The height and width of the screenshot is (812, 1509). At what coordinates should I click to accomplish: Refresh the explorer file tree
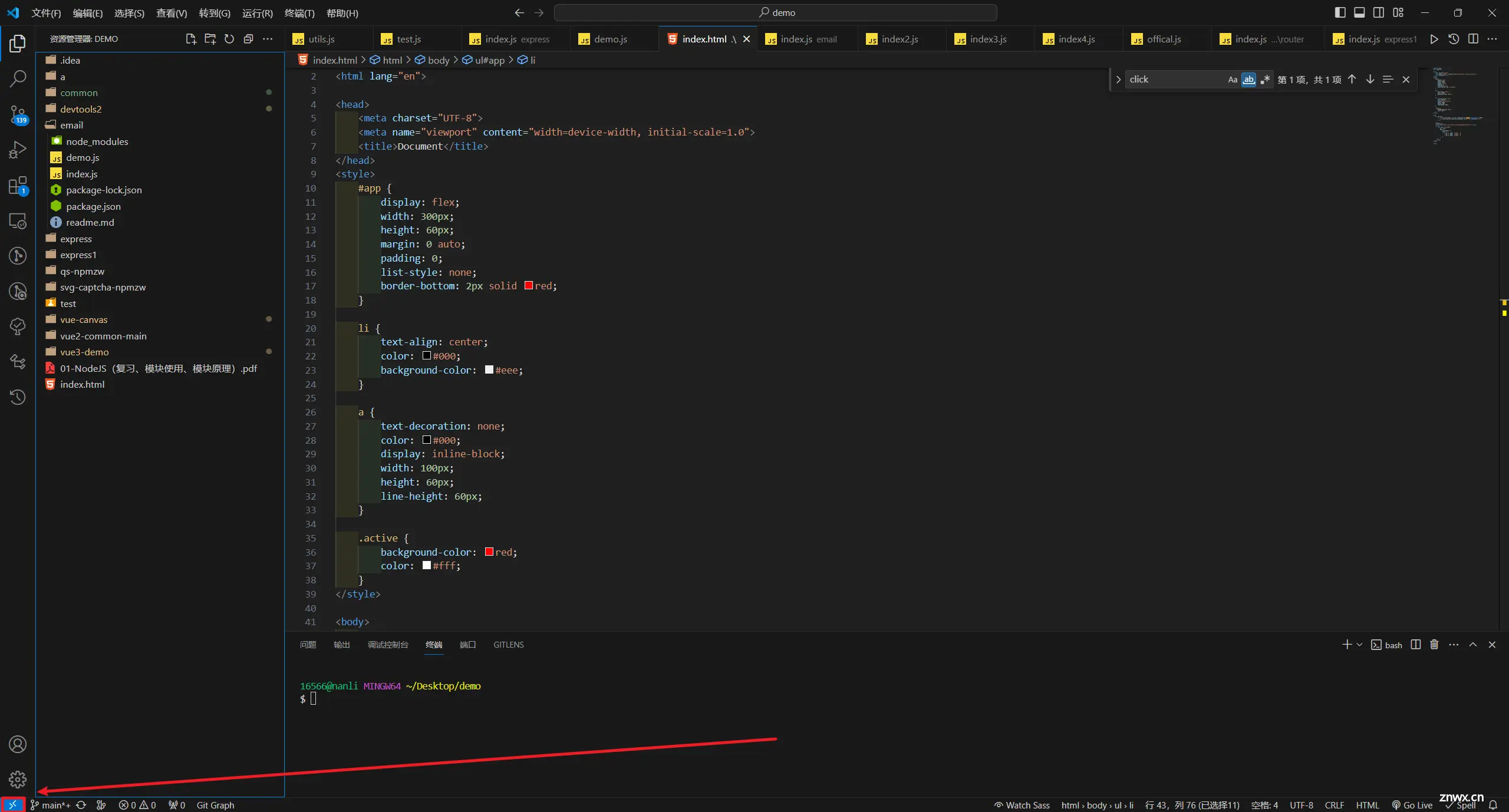click(229, 39)
